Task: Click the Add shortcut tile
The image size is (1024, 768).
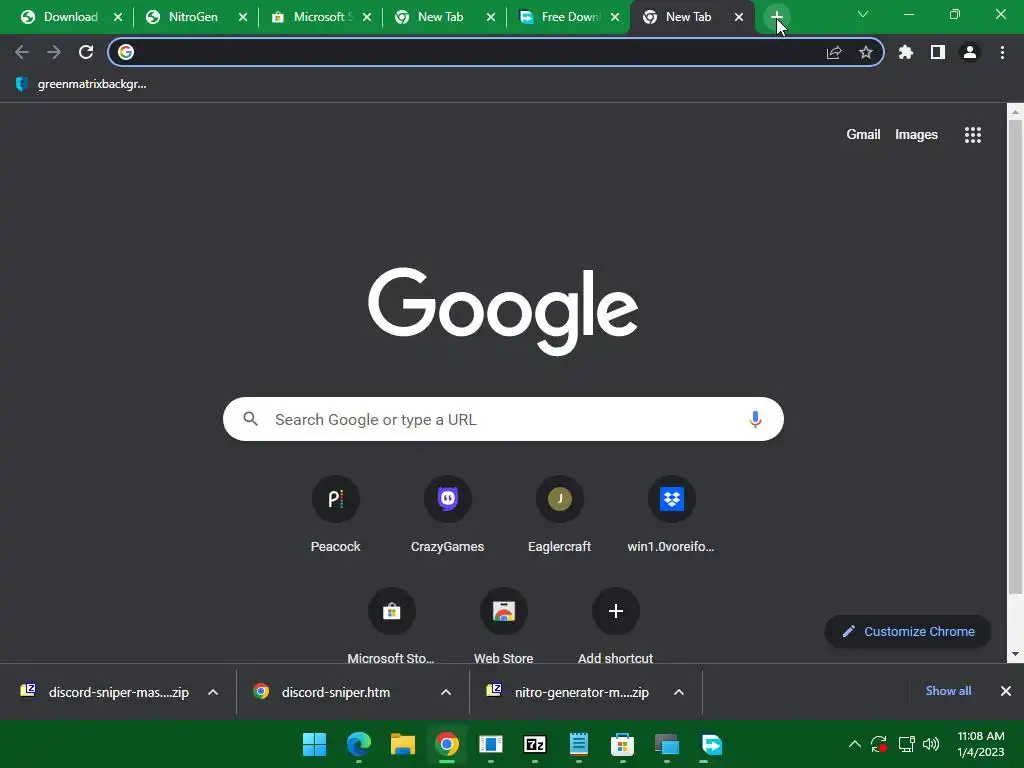Action: pos(615,626)
